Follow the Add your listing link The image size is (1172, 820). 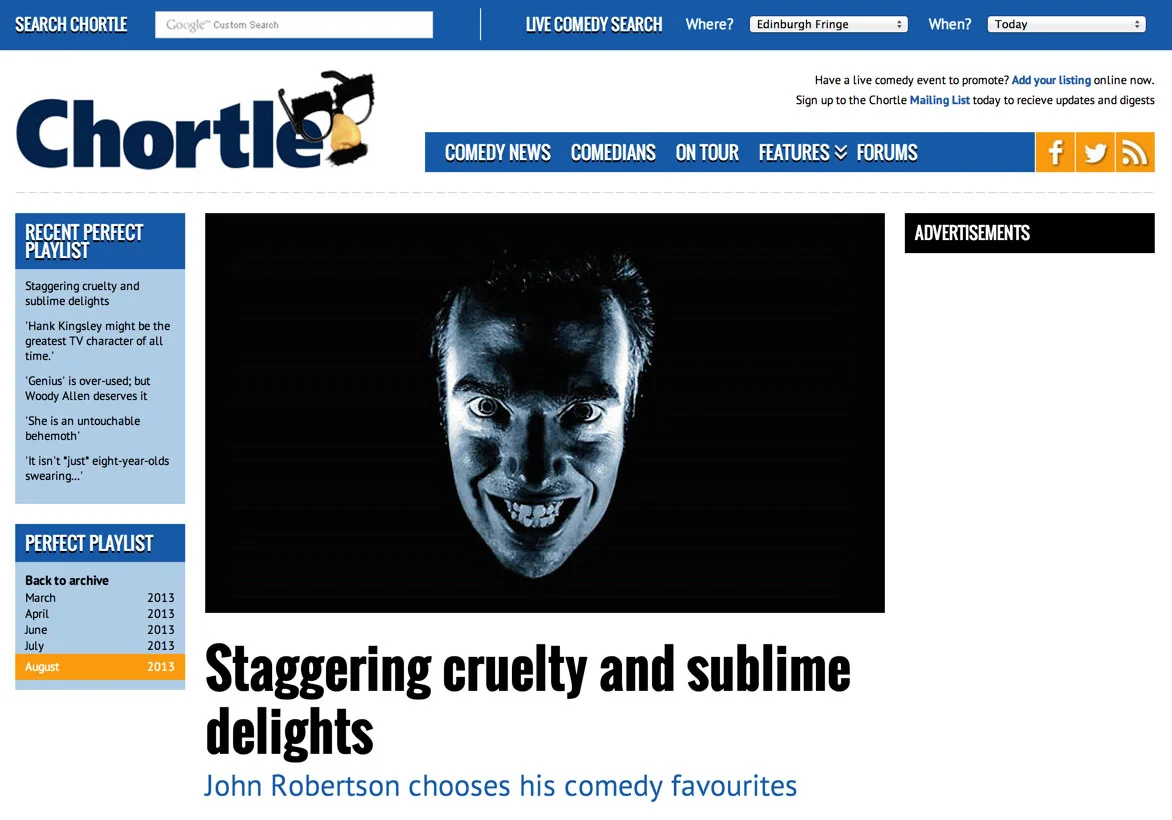(x=1051, y=80)
